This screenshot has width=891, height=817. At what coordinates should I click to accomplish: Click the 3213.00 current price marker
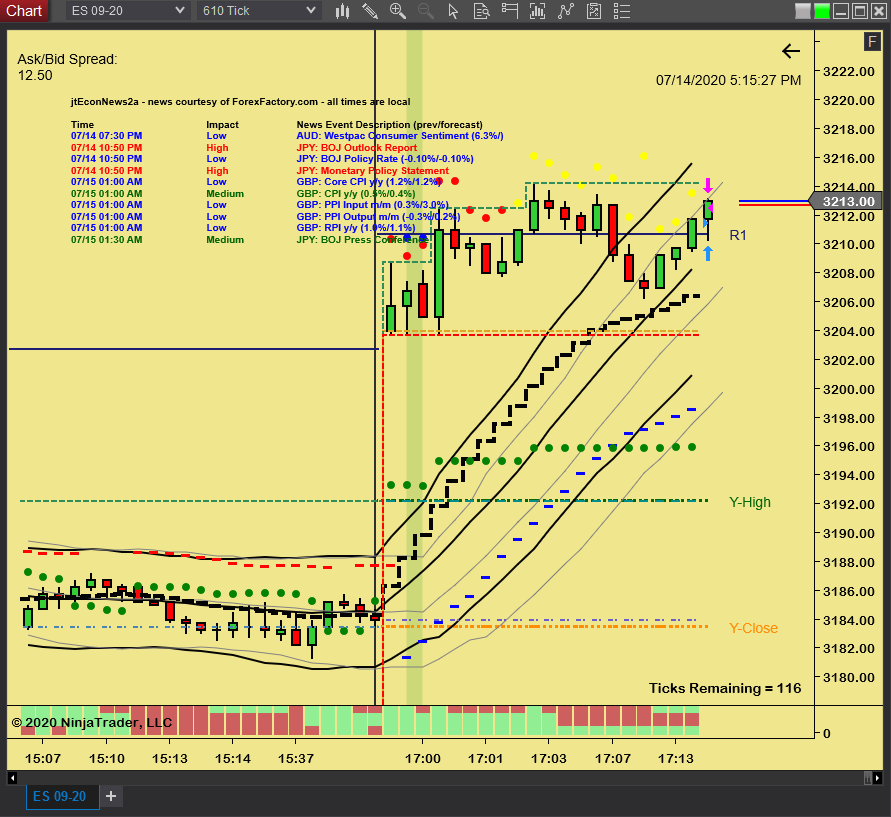pyautogui.click(x=845, y=201)
